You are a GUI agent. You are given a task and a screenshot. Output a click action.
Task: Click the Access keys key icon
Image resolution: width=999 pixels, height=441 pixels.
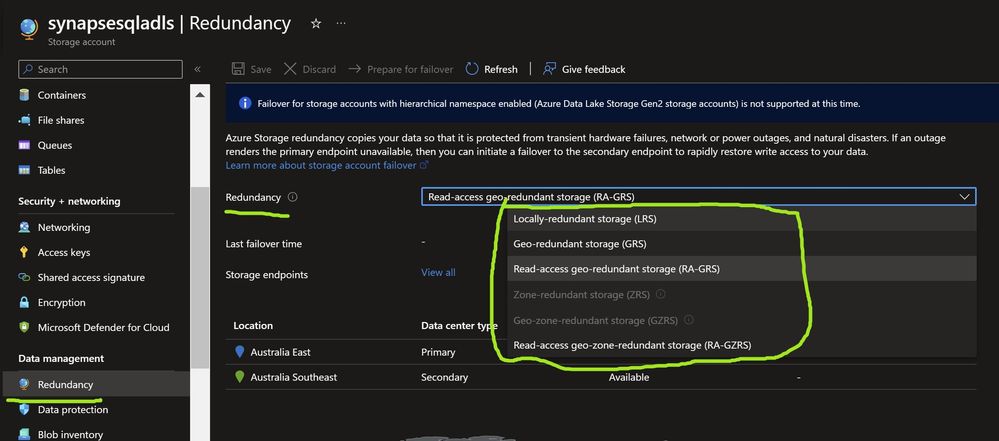click(x=24, y=252)
